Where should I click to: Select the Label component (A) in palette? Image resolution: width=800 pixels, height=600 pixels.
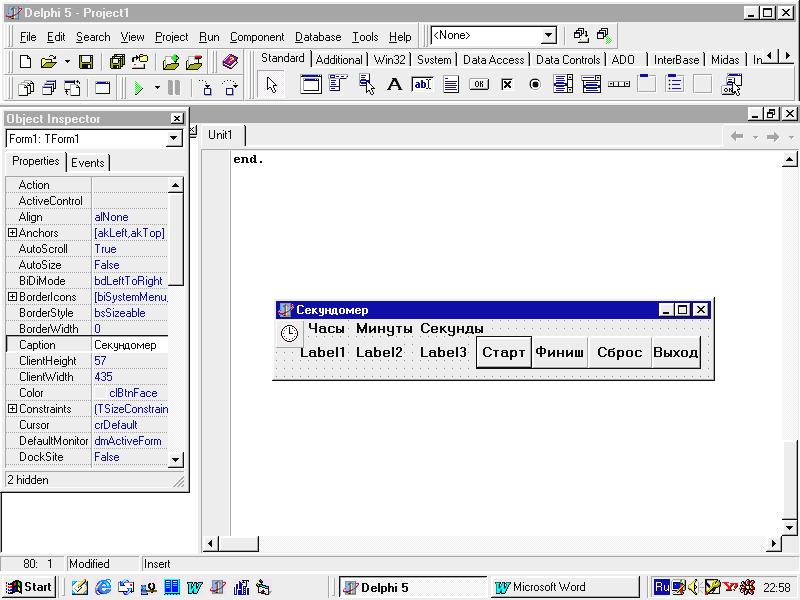394,84
